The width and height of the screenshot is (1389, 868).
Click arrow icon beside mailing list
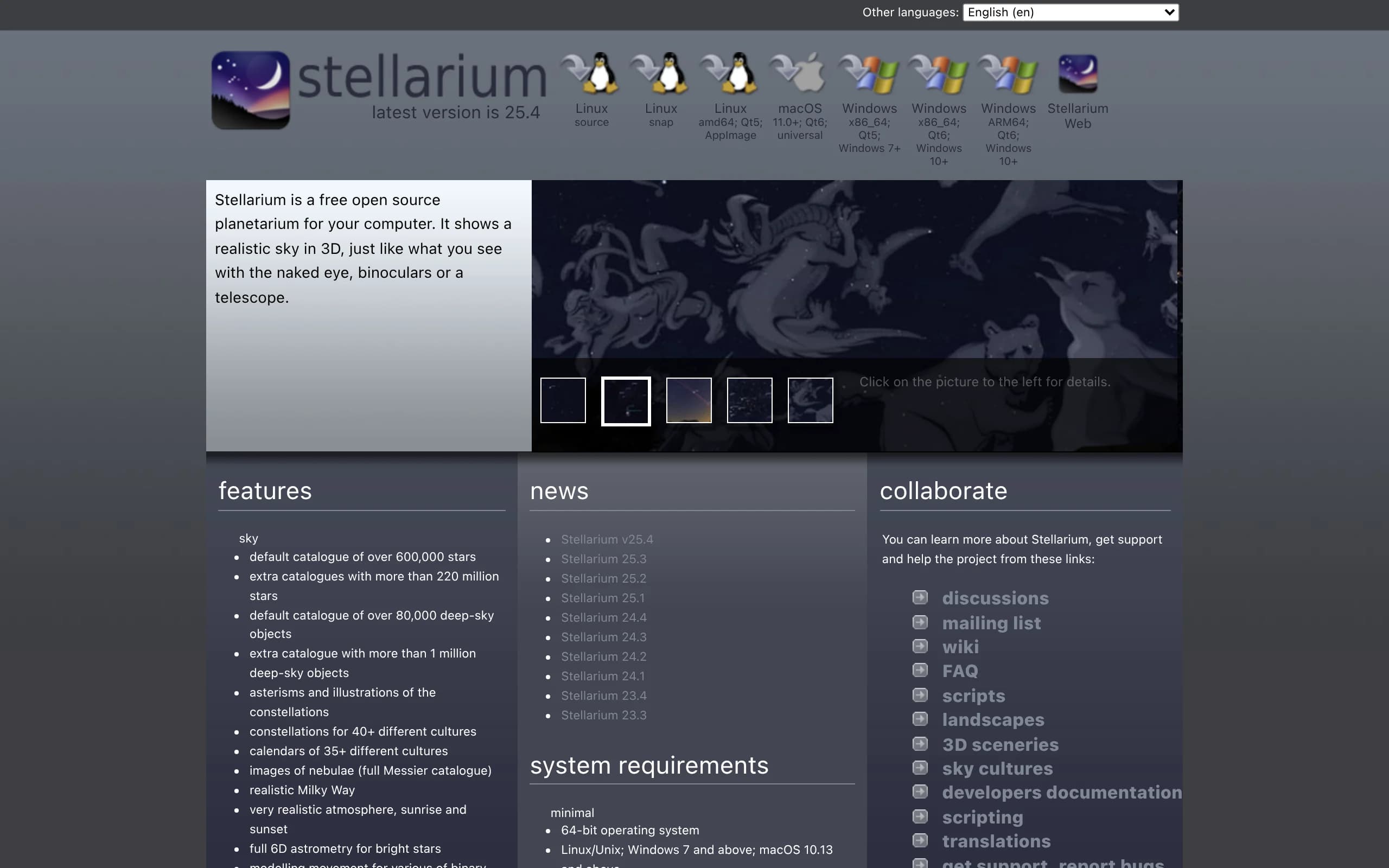[x=920, y=622]
